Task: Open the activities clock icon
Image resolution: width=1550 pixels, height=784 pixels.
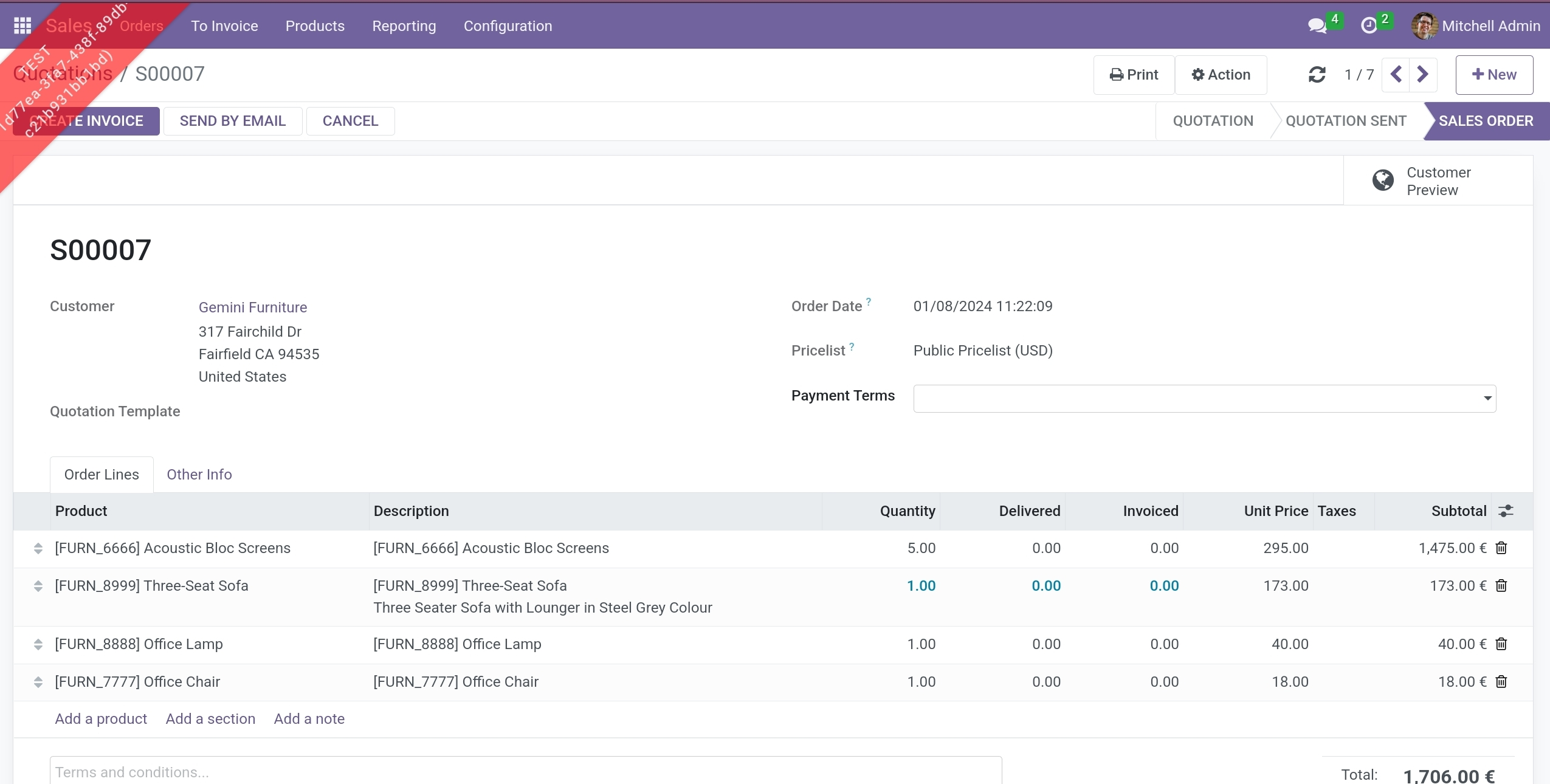Action: click(x=1369, y=26)
